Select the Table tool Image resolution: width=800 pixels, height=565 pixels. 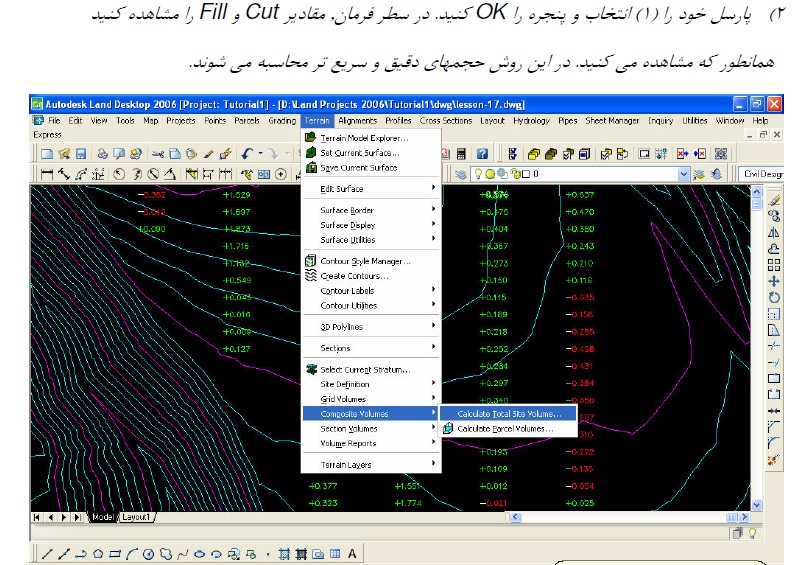click(335, 554)
